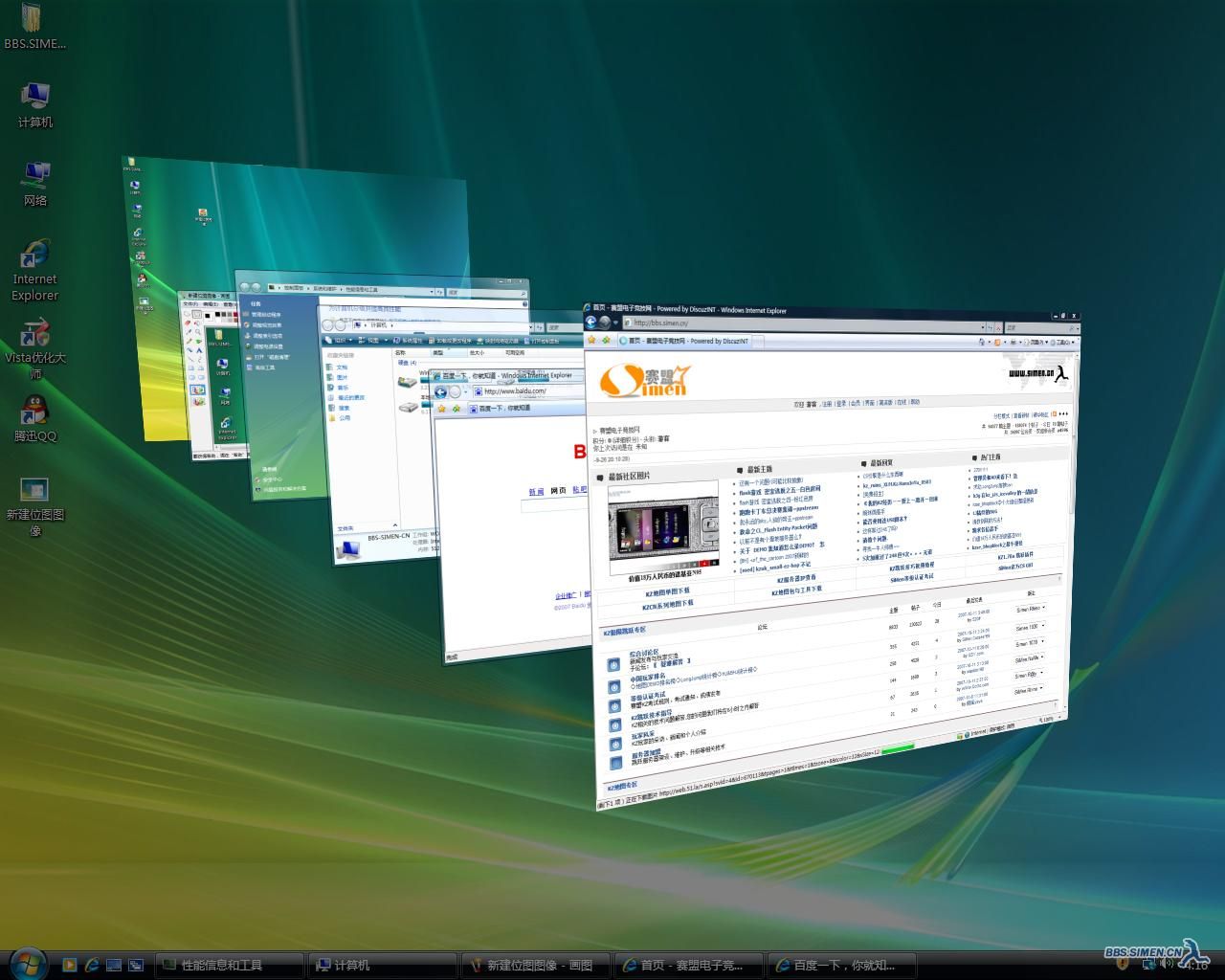Open the 综合讨论区 forum link
The image size is (1225, 980).
[644, 654]
